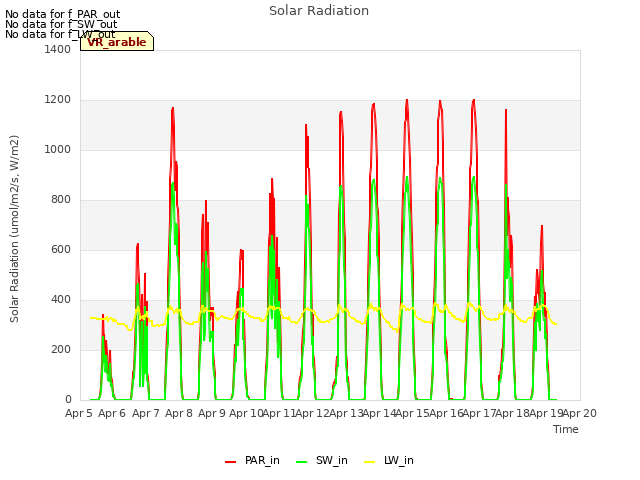Click the 1000 y-axis tick label
Image resolution: width=640 pixels, height=480 pixels.
pos(58,149)
